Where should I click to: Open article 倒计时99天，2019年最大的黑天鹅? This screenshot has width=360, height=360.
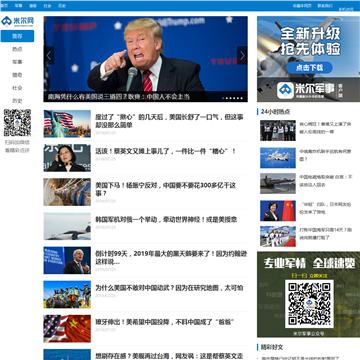pyautogui.click(x=171, y=258)
